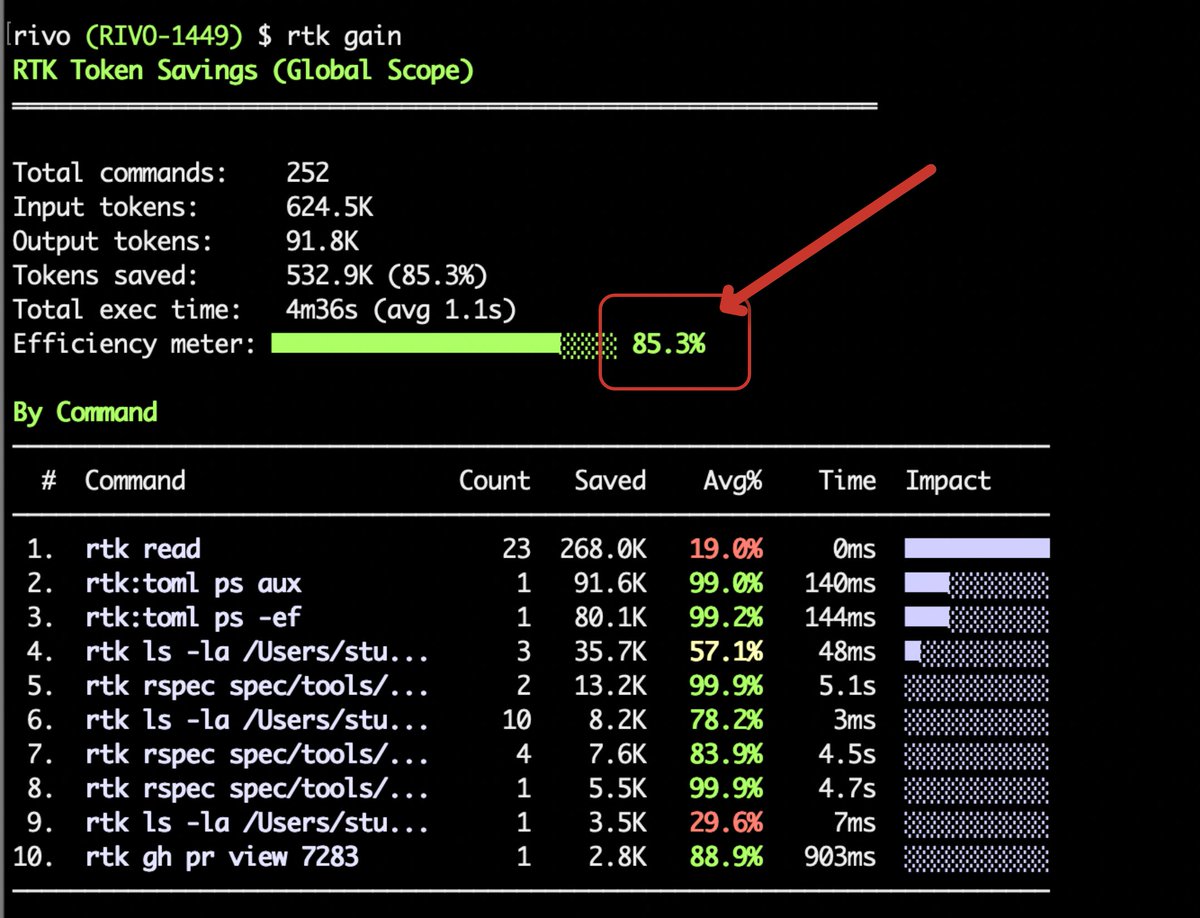Click Output tokens value 91.8K
This screenshot has width=1200, height=918.
click(322, 242)
